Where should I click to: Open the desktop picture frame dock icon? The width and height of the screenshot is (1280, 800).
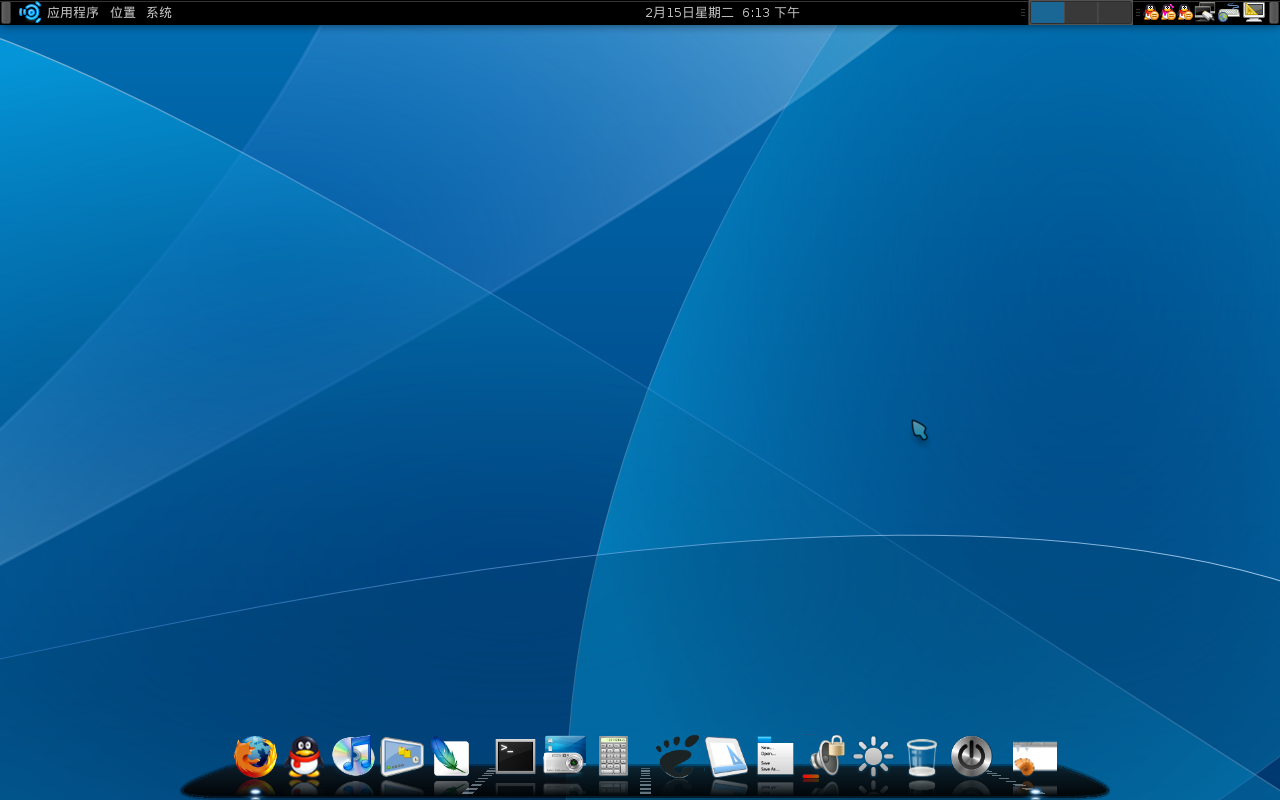point(402,757)
